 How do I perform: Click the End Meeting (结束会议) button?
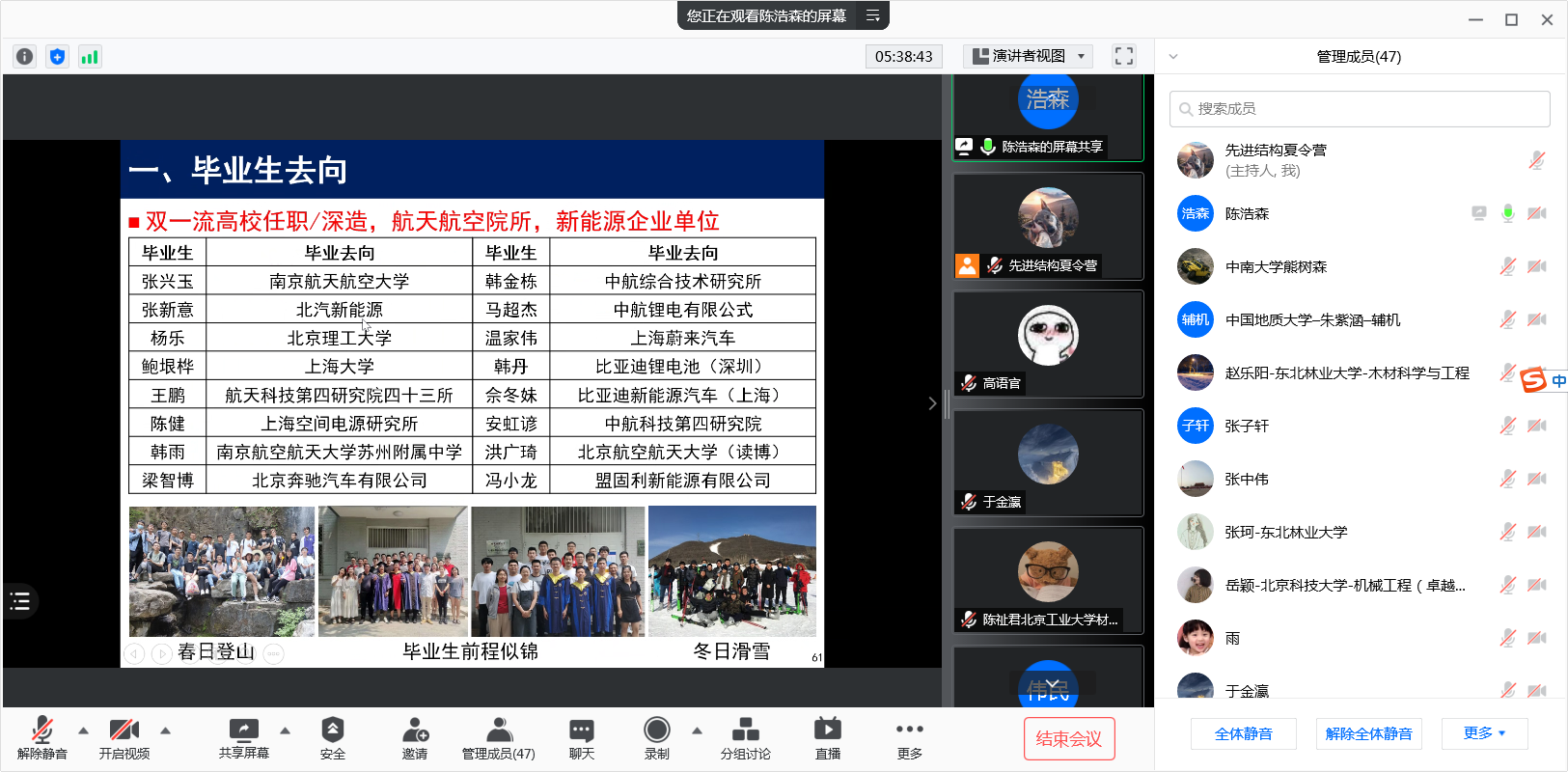1068,738
